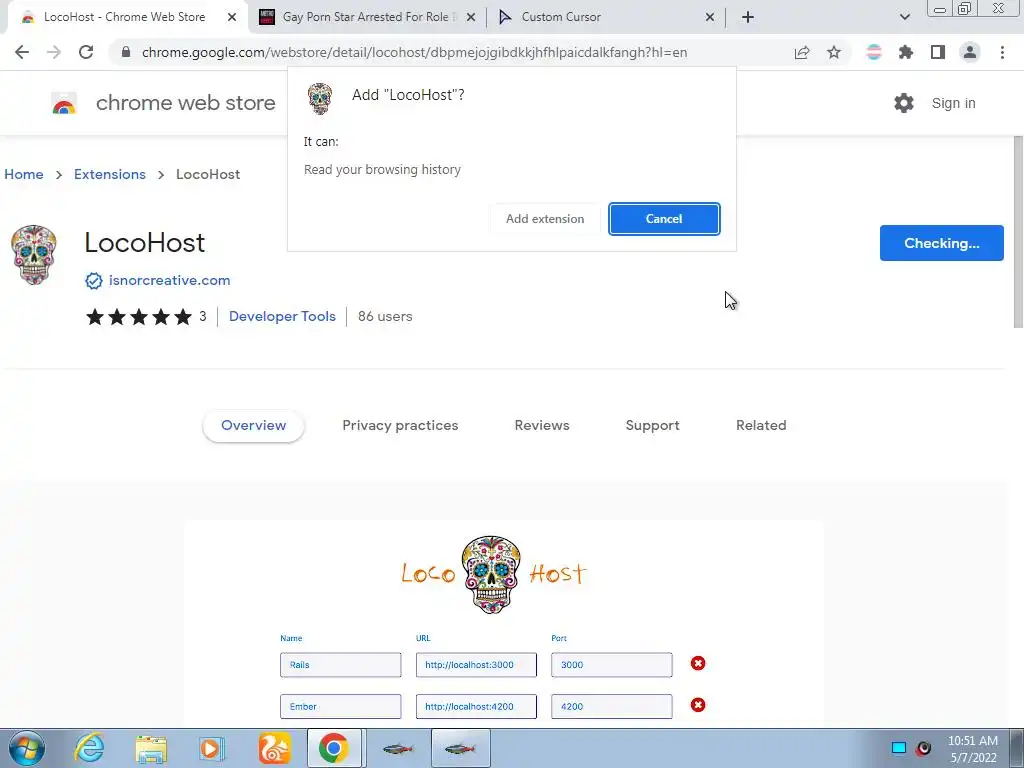1024x768 pixels.
Task: Click the padlock site info icon
Action: pos(126,52)
